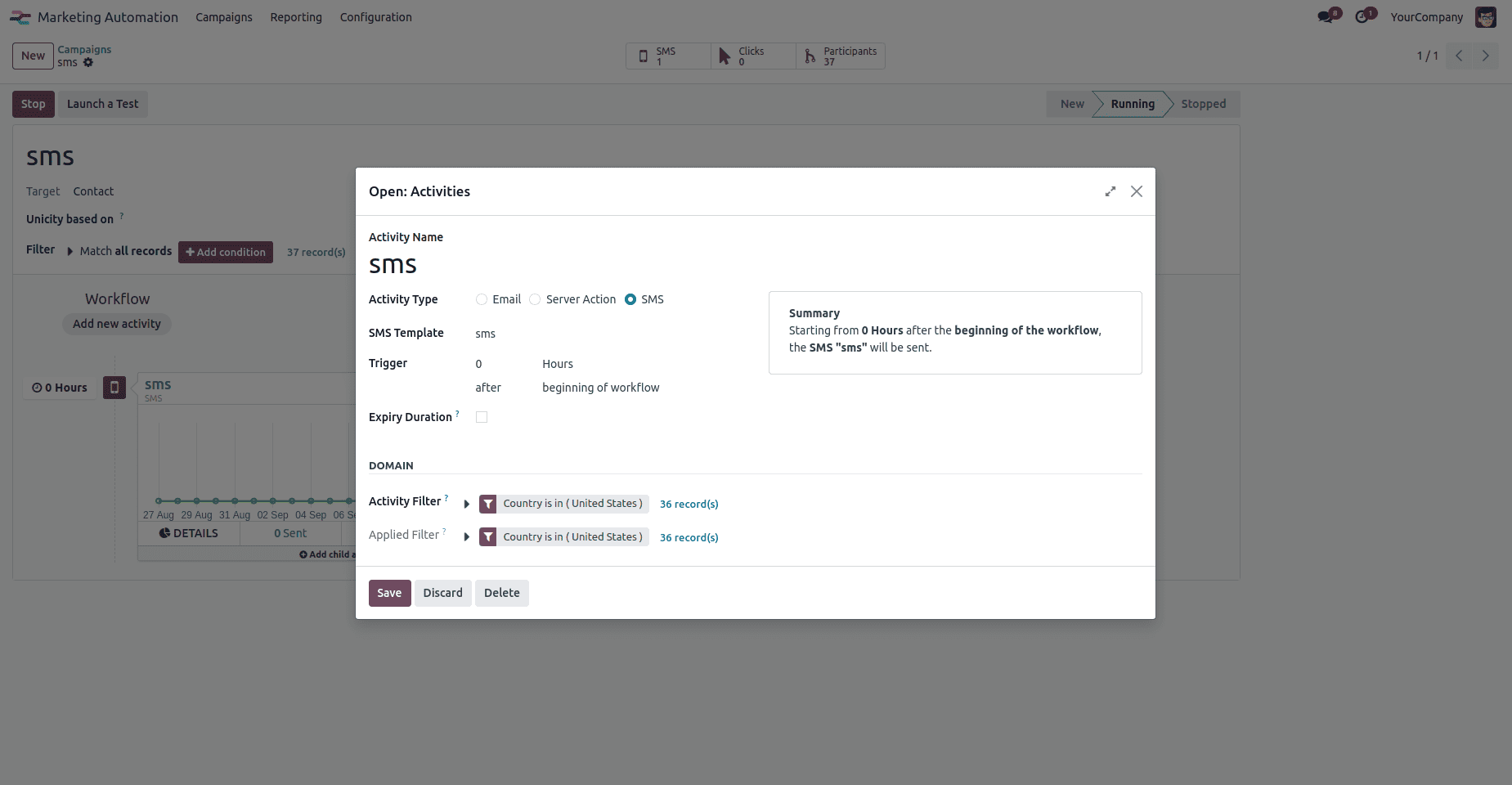This screenshot has height=785, width=1512.
Task: Click Add new activity button
Action: [x=117, y=324]
